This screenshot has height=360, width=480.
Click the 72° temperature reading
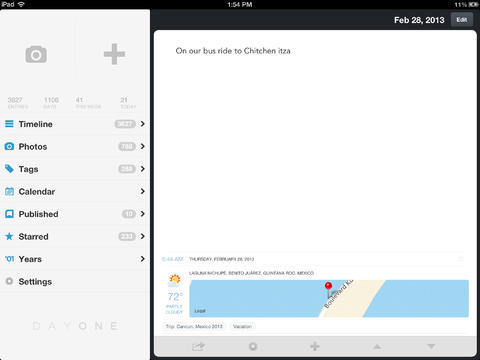pyautogui.click(x=175, y=296)
